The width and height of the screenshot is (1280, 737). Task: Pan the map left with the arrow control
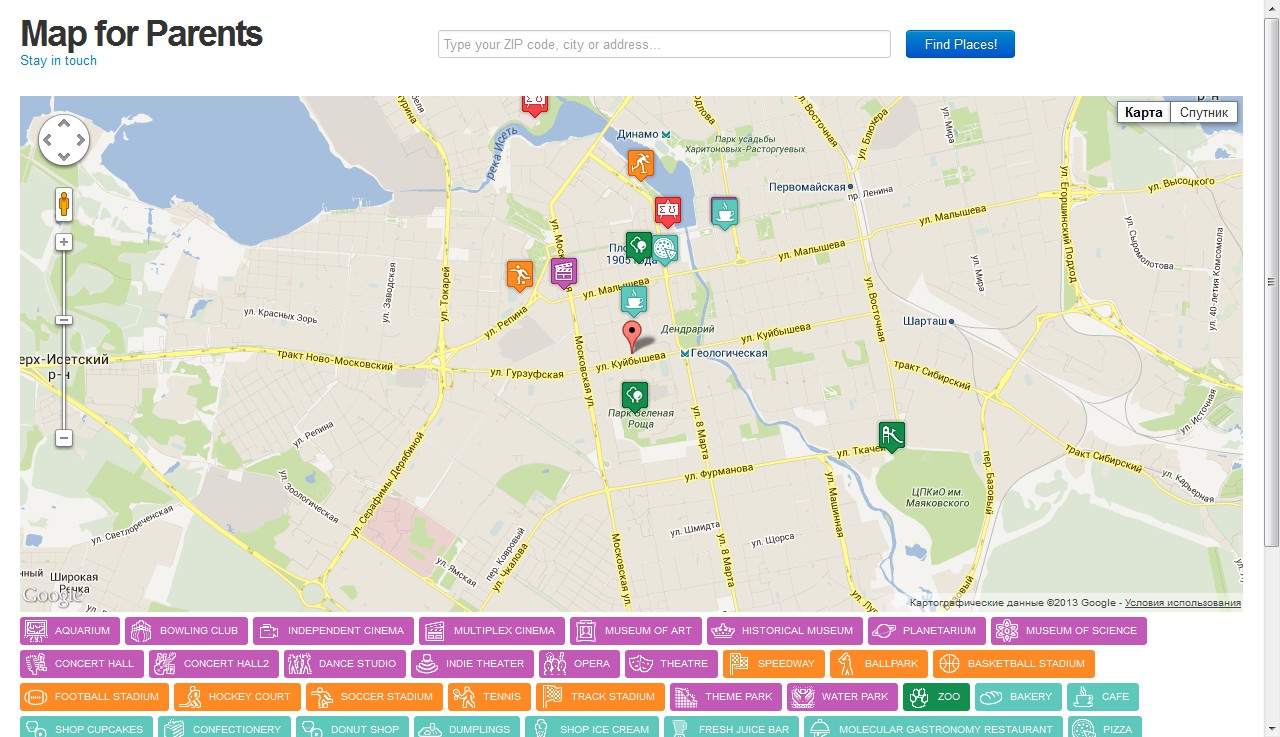click(47, 141)
